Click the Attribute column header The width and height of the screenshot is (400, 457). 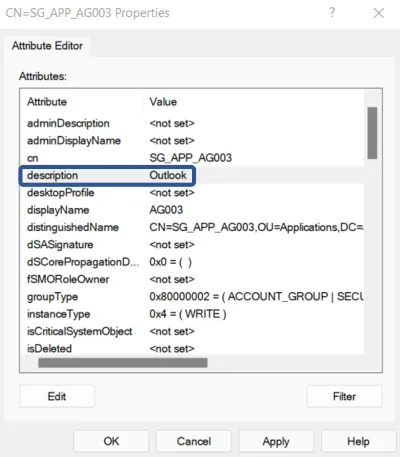point(82,102)
